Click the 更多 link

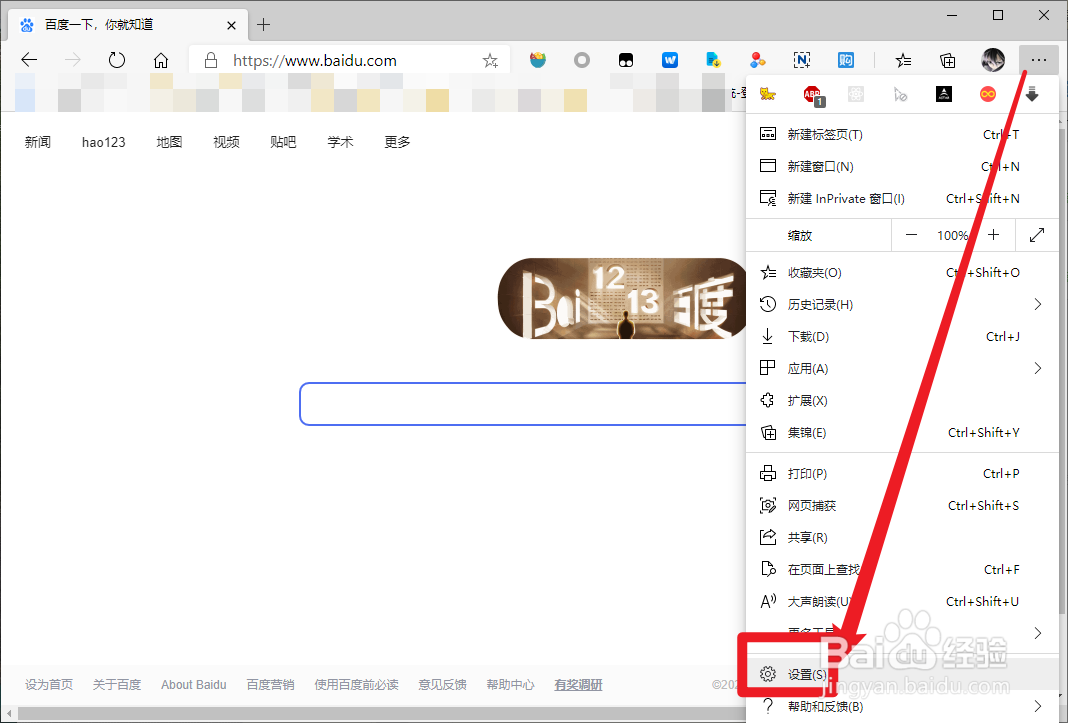pyautogui.click(x=397, y=142)
